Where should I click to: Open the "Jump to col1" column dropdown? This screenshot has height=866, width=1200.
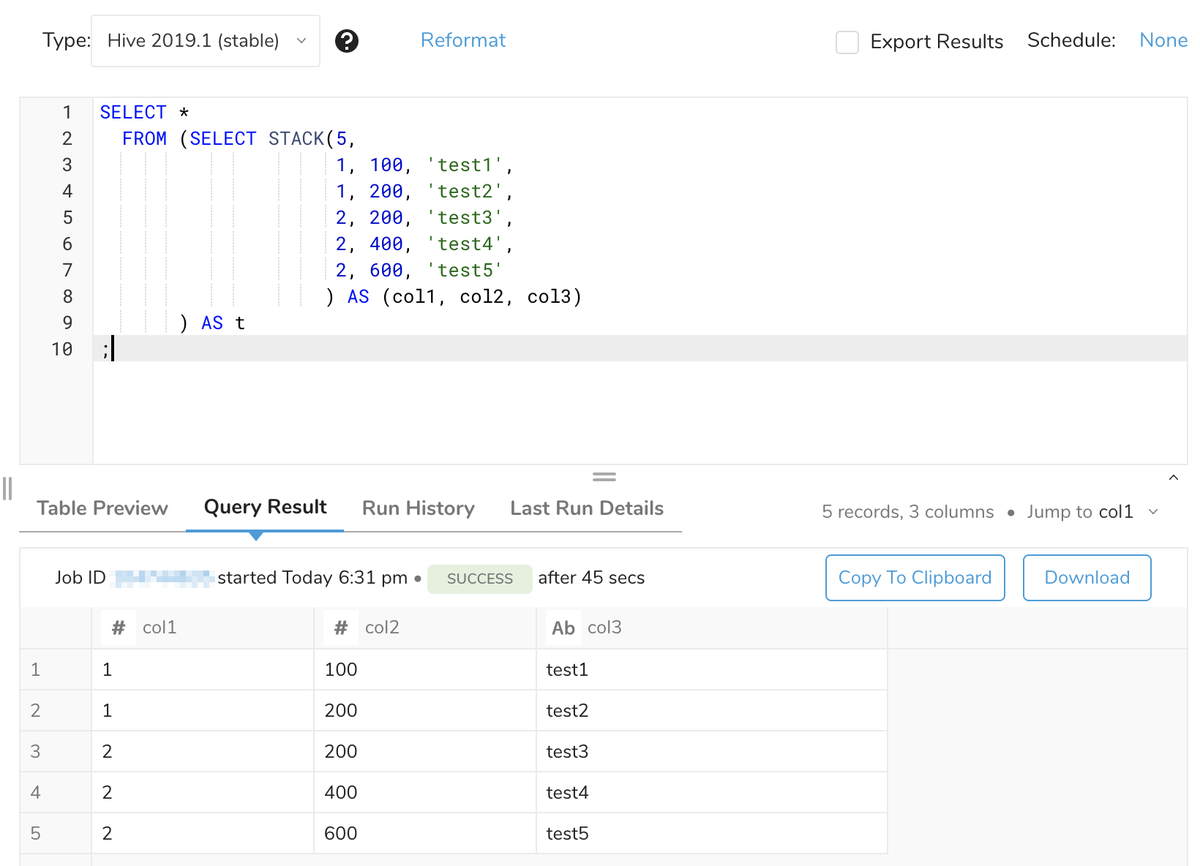pyautogui.click(x=1090, y=511)
